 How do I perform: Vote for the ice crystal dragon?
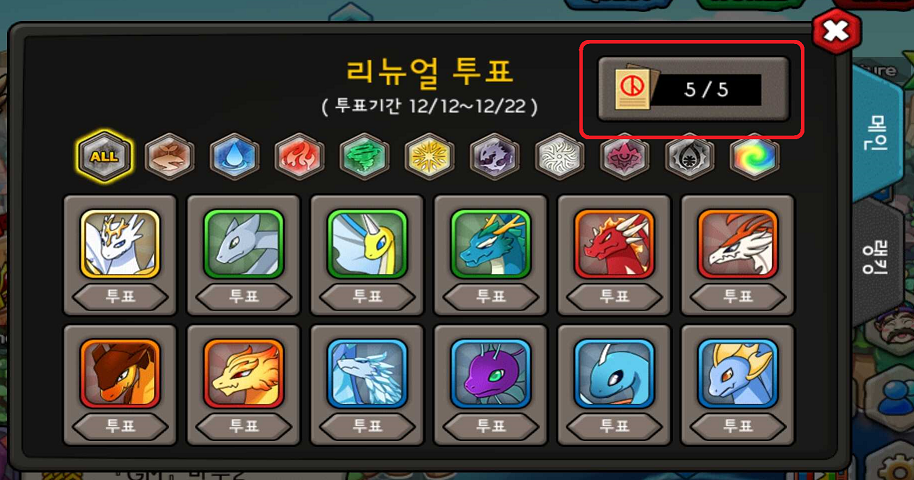point(367,426)
